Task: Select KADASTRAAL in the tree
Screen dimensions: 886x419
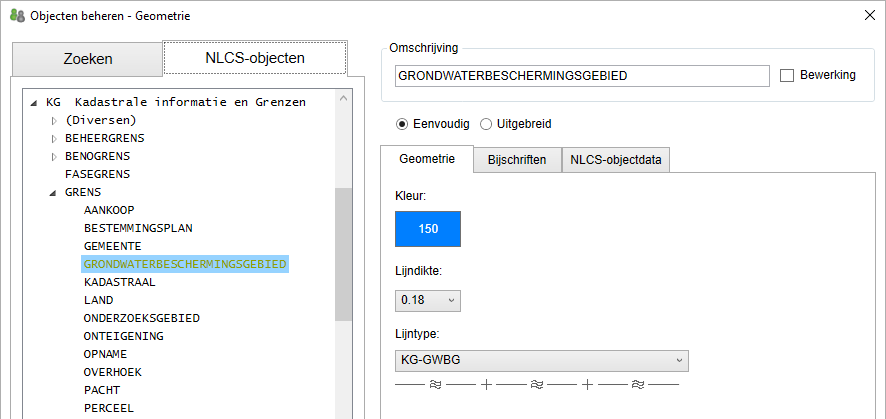Action: tap(119, 282)
